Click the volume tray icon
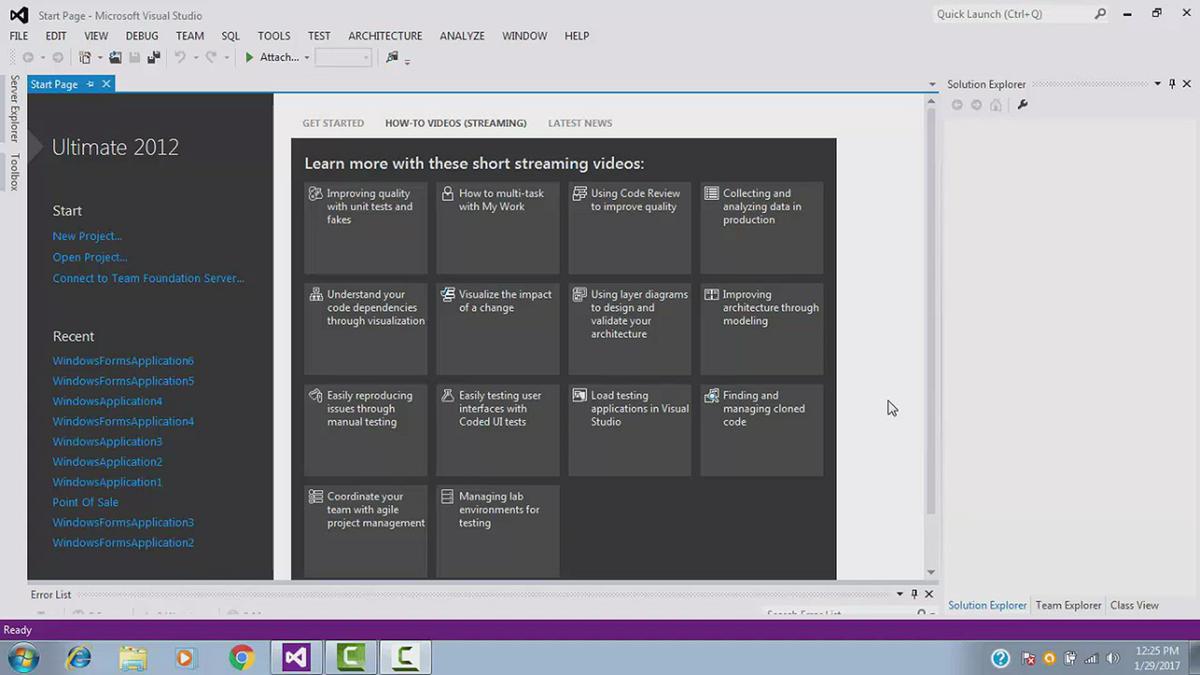The height and width of the screenshot is (675, 1200). tap(1111, 658)
